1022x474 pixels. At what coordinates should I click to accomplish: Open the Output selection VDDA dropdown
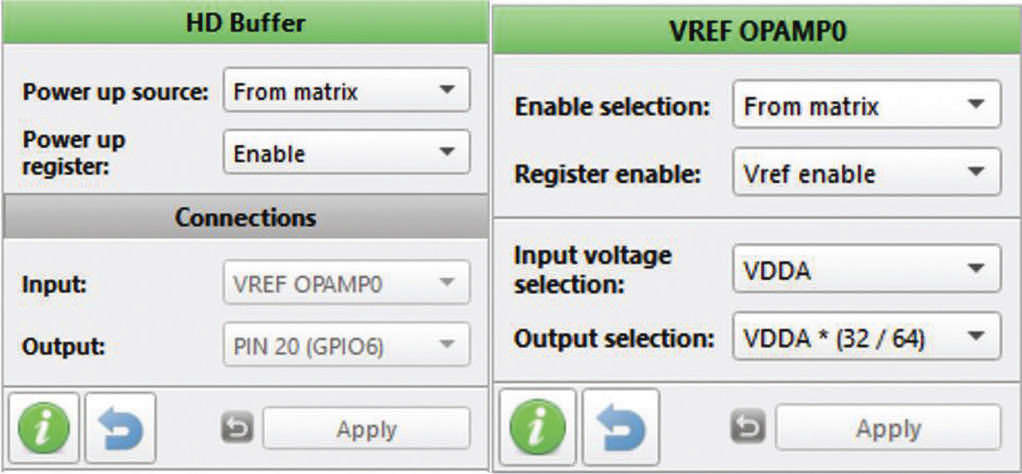[x=866, y=336]
